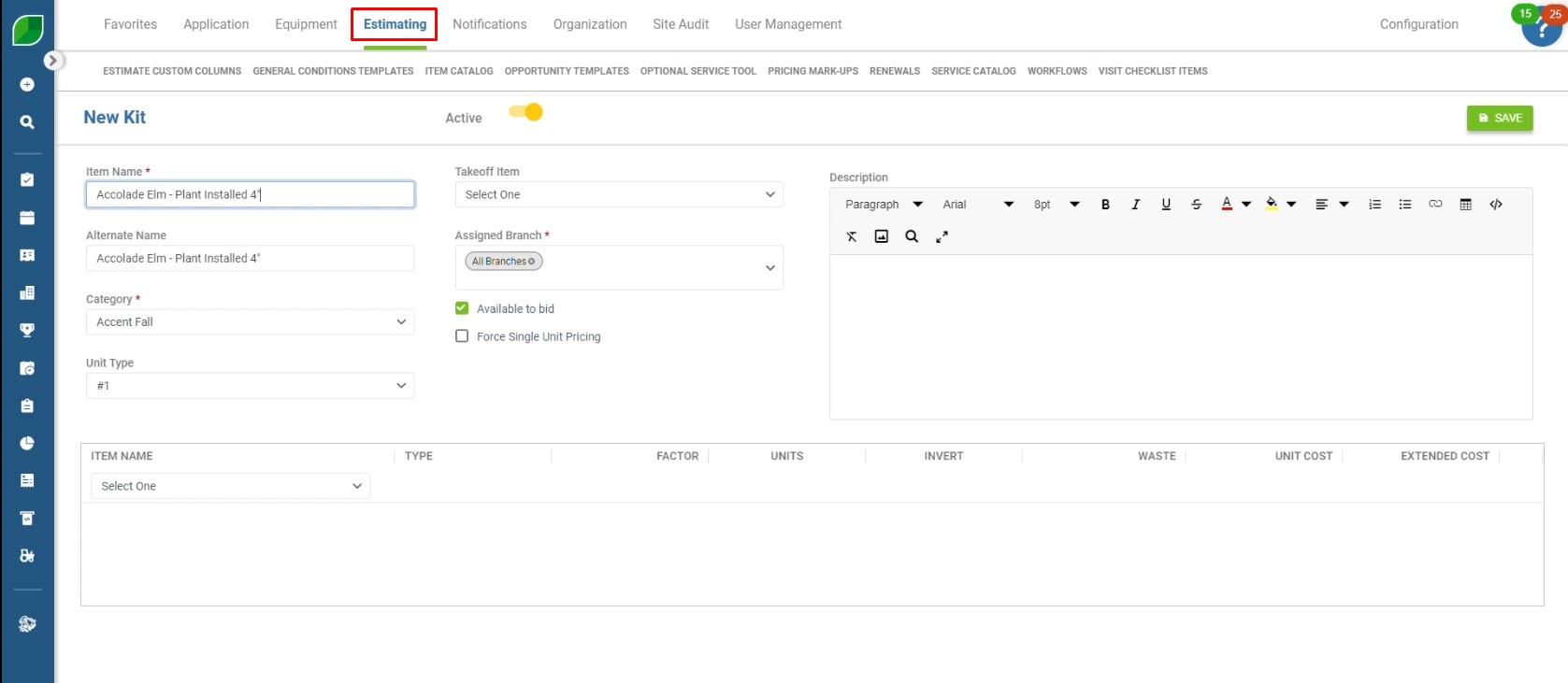Open the building sidebar icon

coord(27,292)
